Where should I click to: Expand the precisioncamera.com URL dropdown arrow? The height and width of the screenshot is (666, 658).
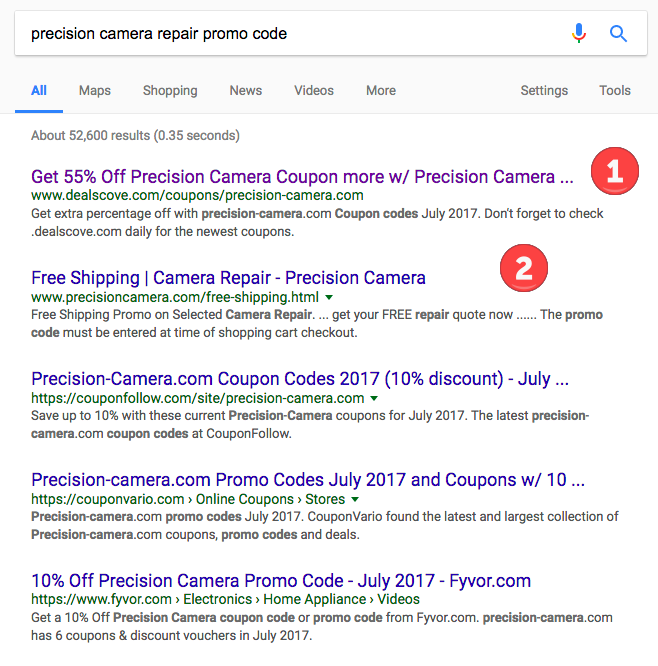(x=329, y=297)
